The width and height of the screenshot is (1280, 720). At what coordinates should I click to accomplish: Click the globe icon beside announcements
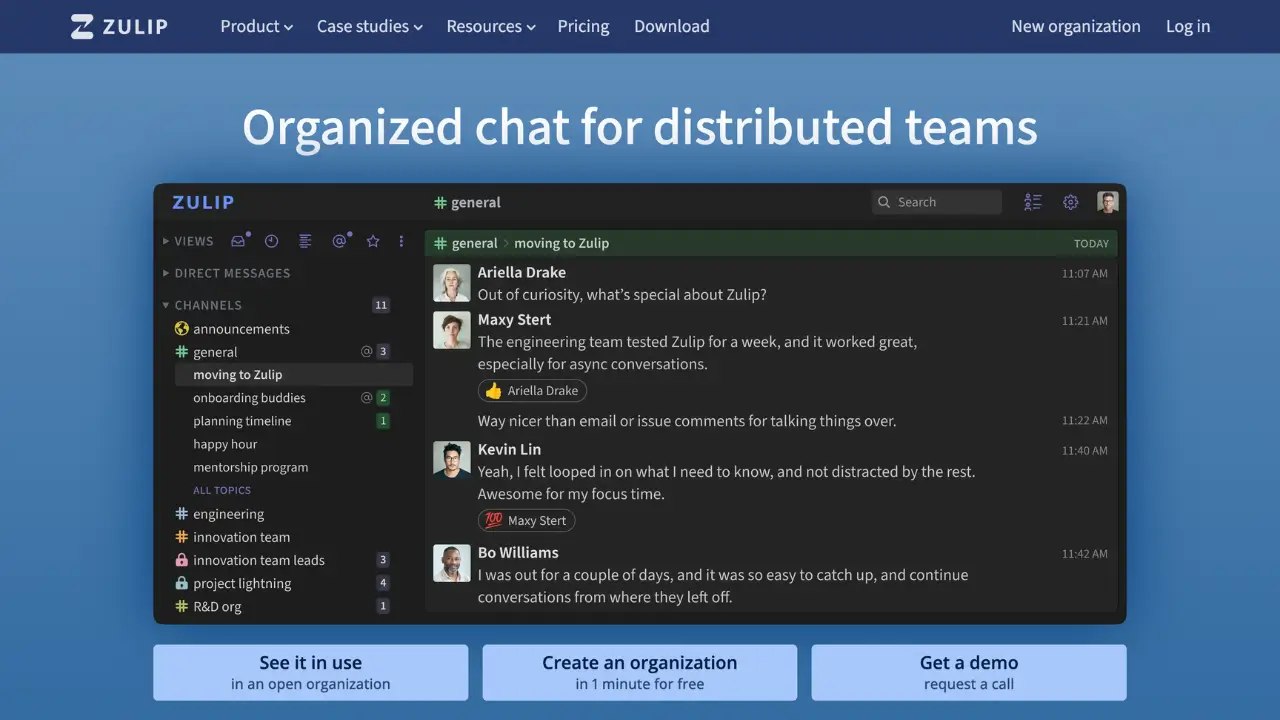coord(181,329)
